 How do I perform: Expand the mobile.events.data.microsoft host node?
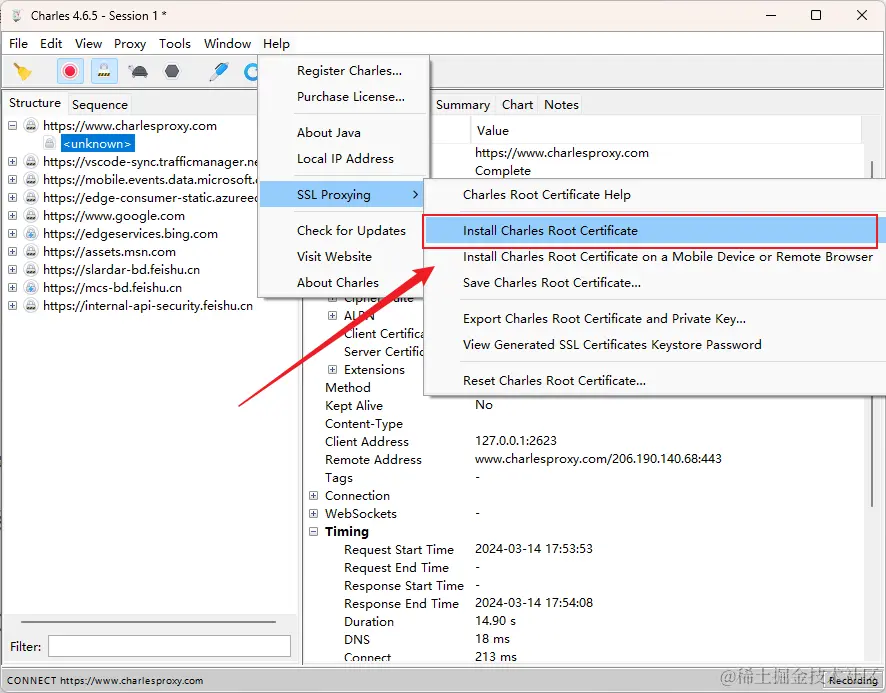(x=12, y=180)
